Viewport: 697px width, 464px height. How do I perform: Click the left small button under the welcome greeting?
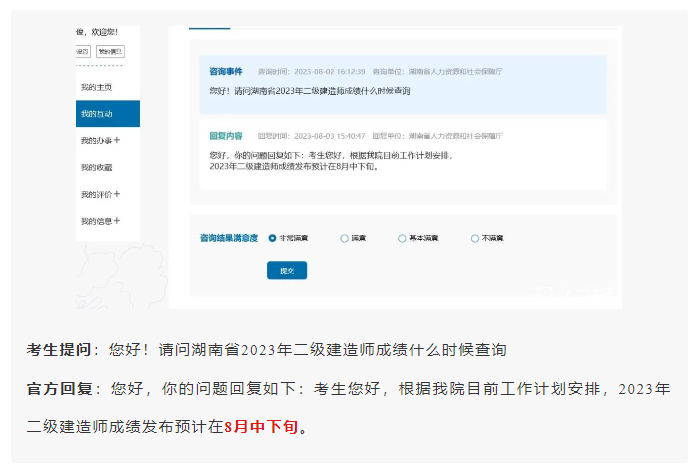click(x=83, y=51)
